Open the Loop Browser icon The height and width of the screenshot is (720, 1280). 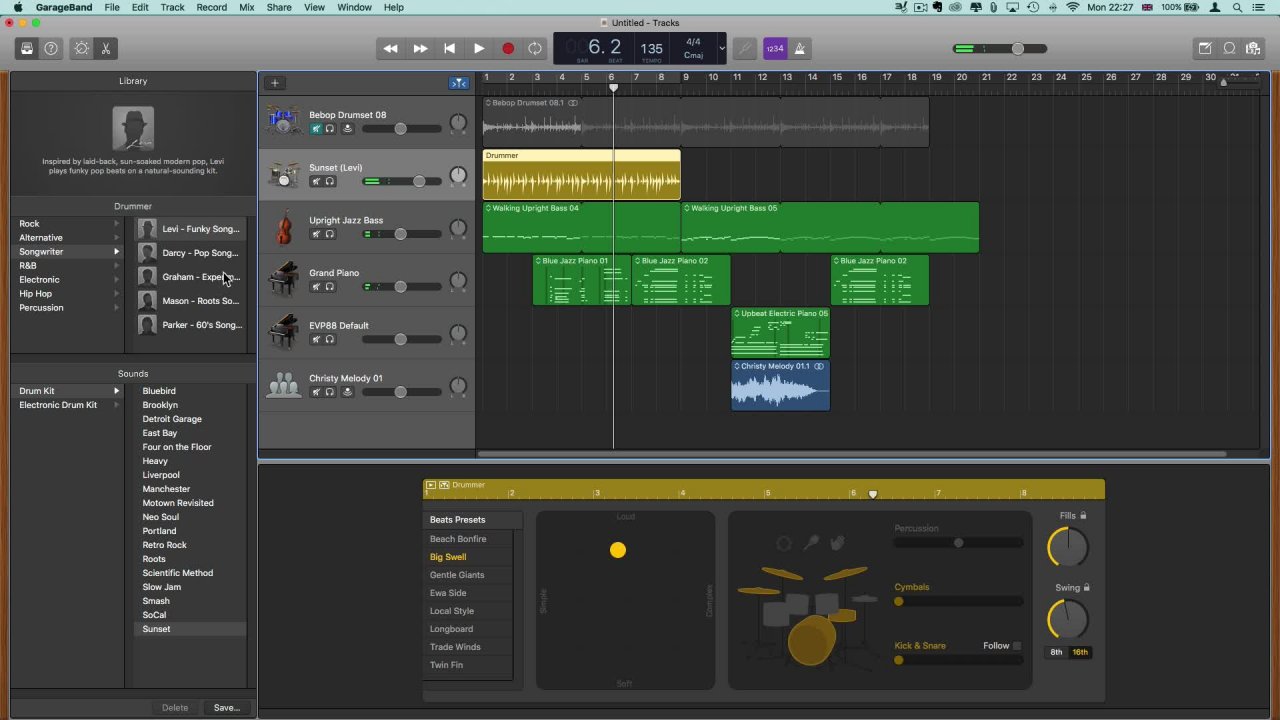click(x=1229, y=48)
